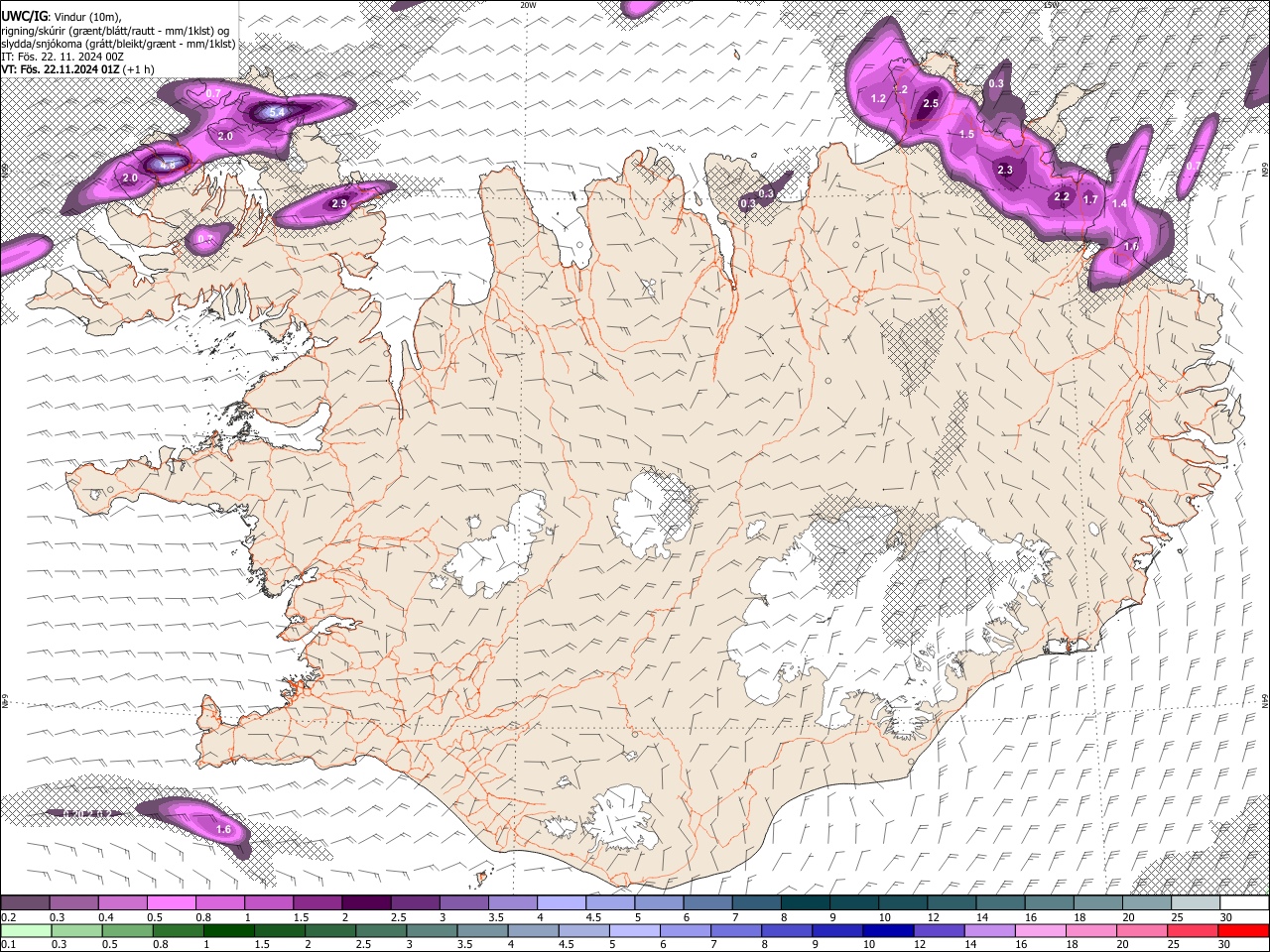Image resolution: width=1270 pixels, height=952 pixels.
Task: Click the 0.2 label in the top legend row
Action: (x=8, y=917)
